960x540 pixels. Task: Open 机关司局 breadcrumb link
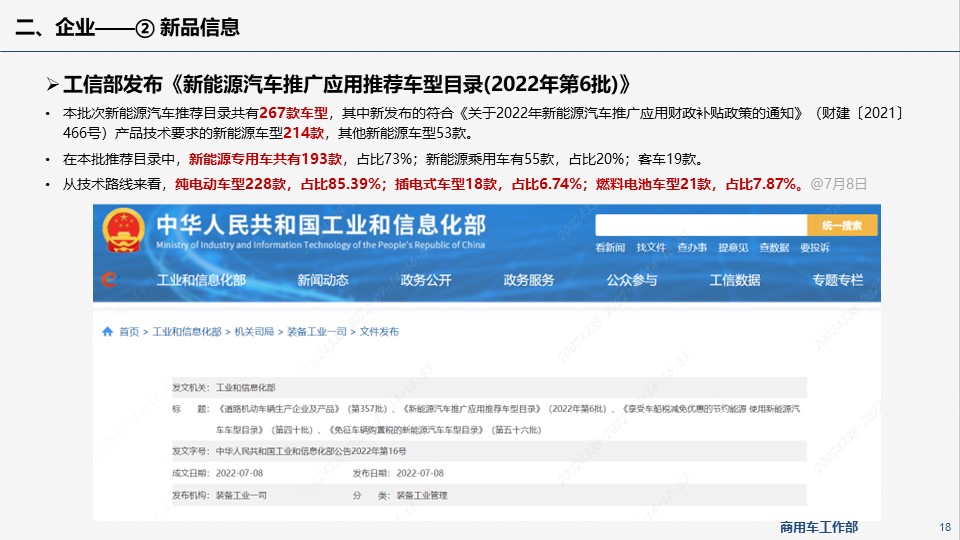254,331
